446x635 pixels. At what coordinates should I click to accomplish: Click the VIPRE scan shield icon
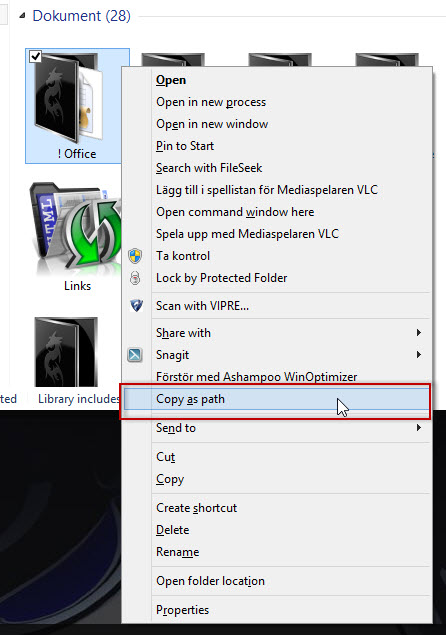[136, 305]
